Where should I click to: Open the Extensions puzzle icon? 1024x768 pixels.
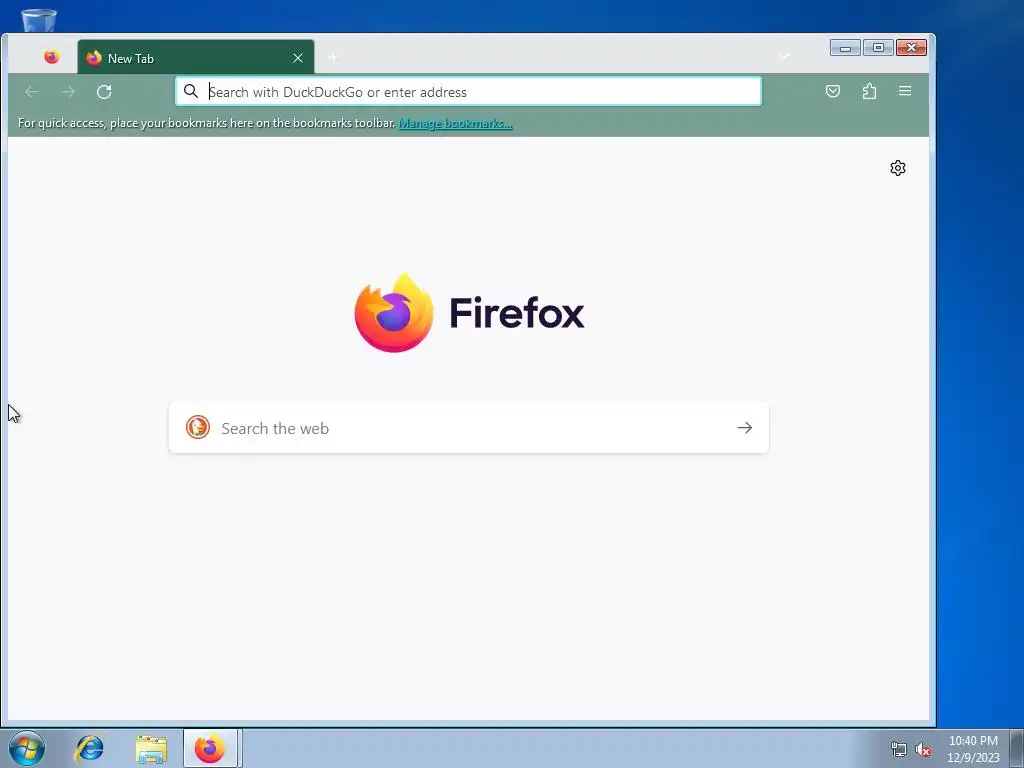(x=869, y=91)
